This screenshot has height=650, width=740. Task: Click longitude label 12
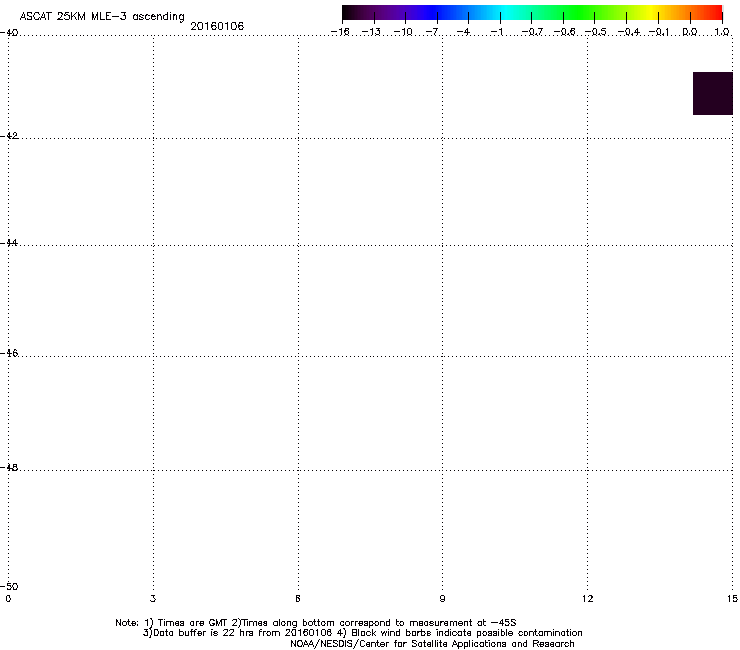pos(588,599)
